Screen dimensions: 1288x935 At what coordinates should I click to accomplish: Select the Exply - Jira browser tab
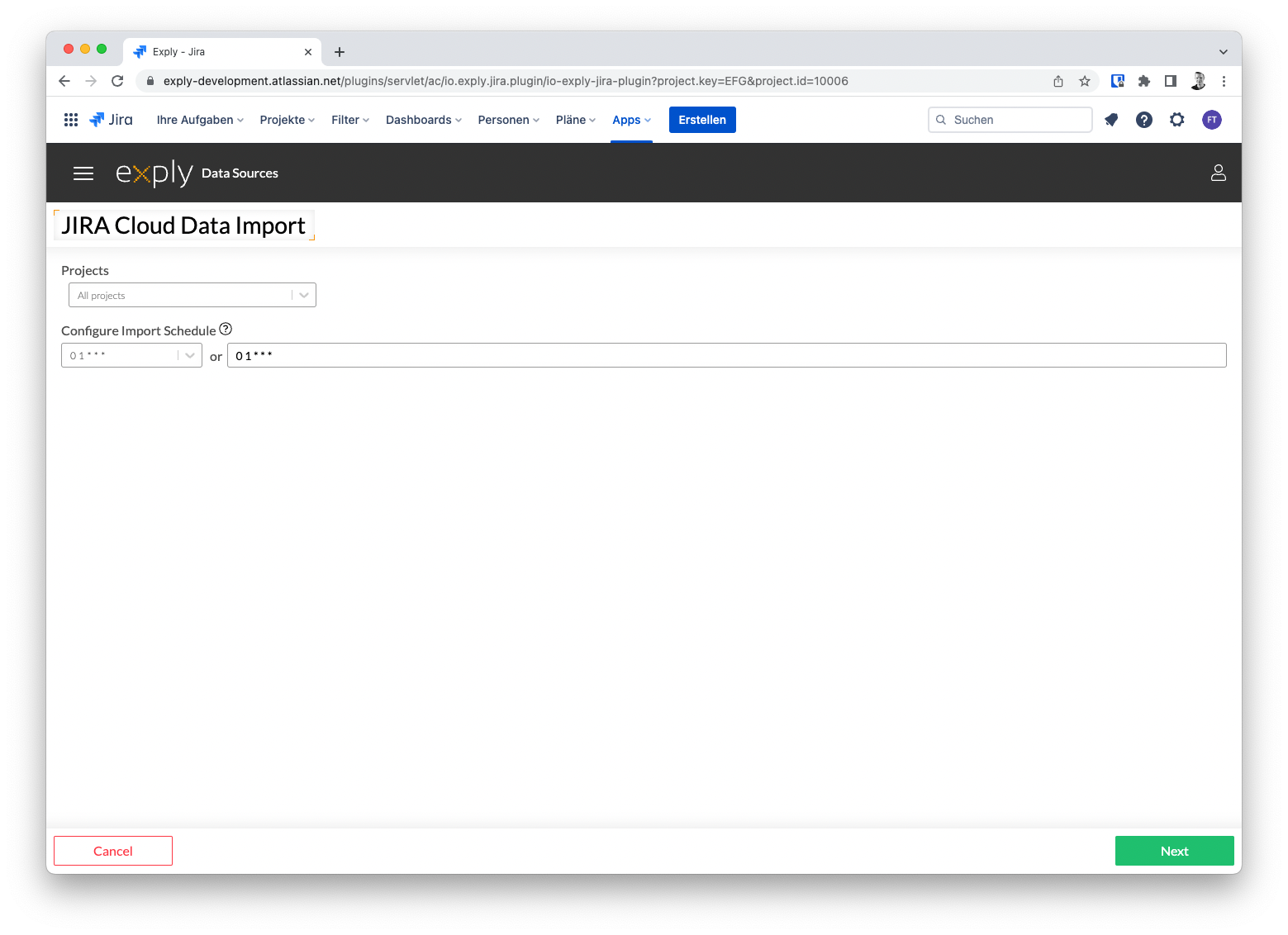tap(223, 52)
